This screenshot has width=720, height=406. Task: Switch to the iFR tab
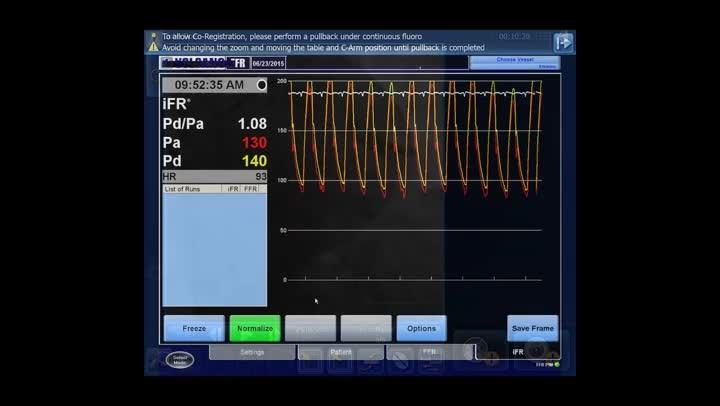[518, 352]
